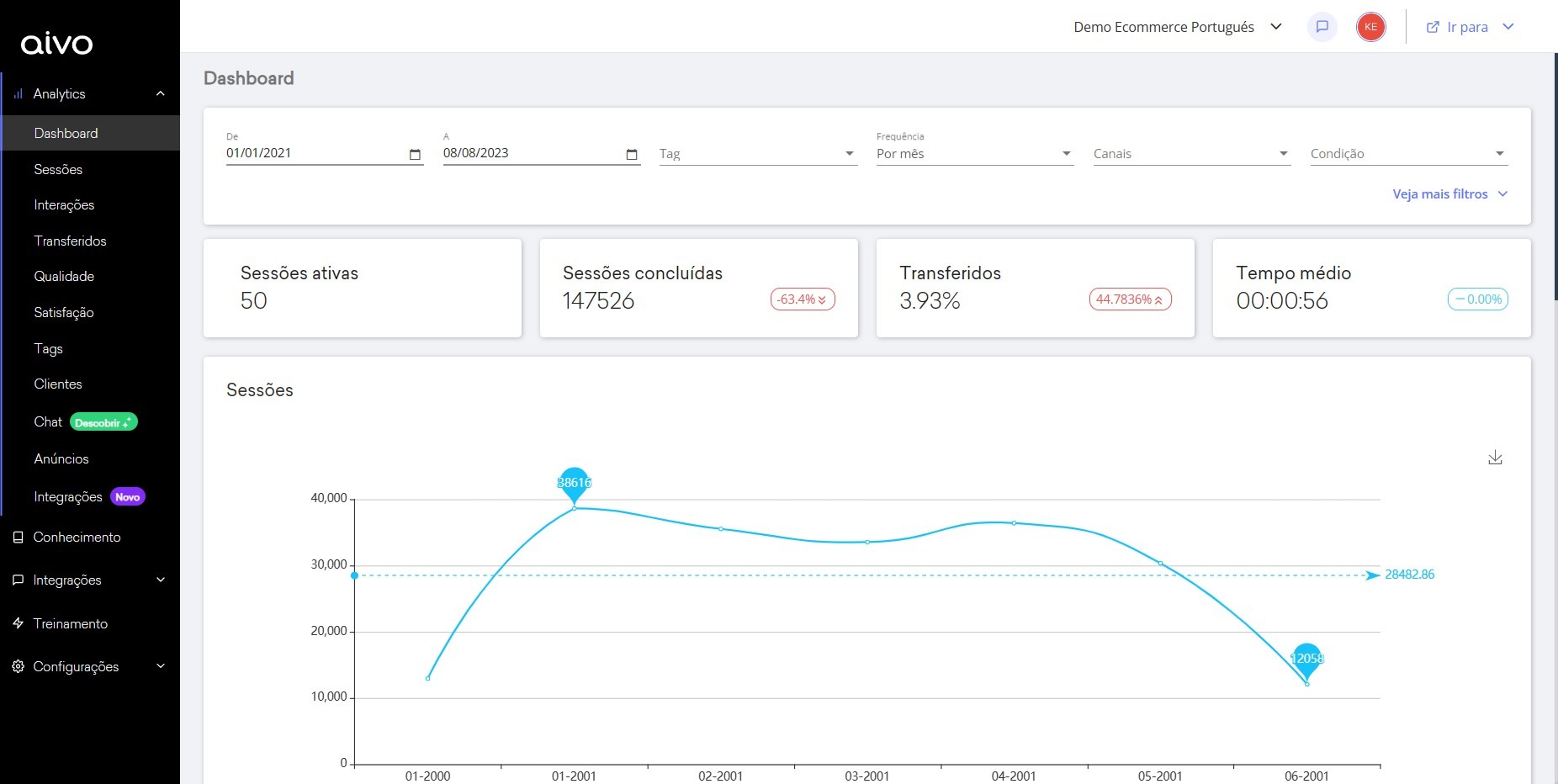Select the Demo Ecommerce Portugués project selector

[x=1177, y=27]
